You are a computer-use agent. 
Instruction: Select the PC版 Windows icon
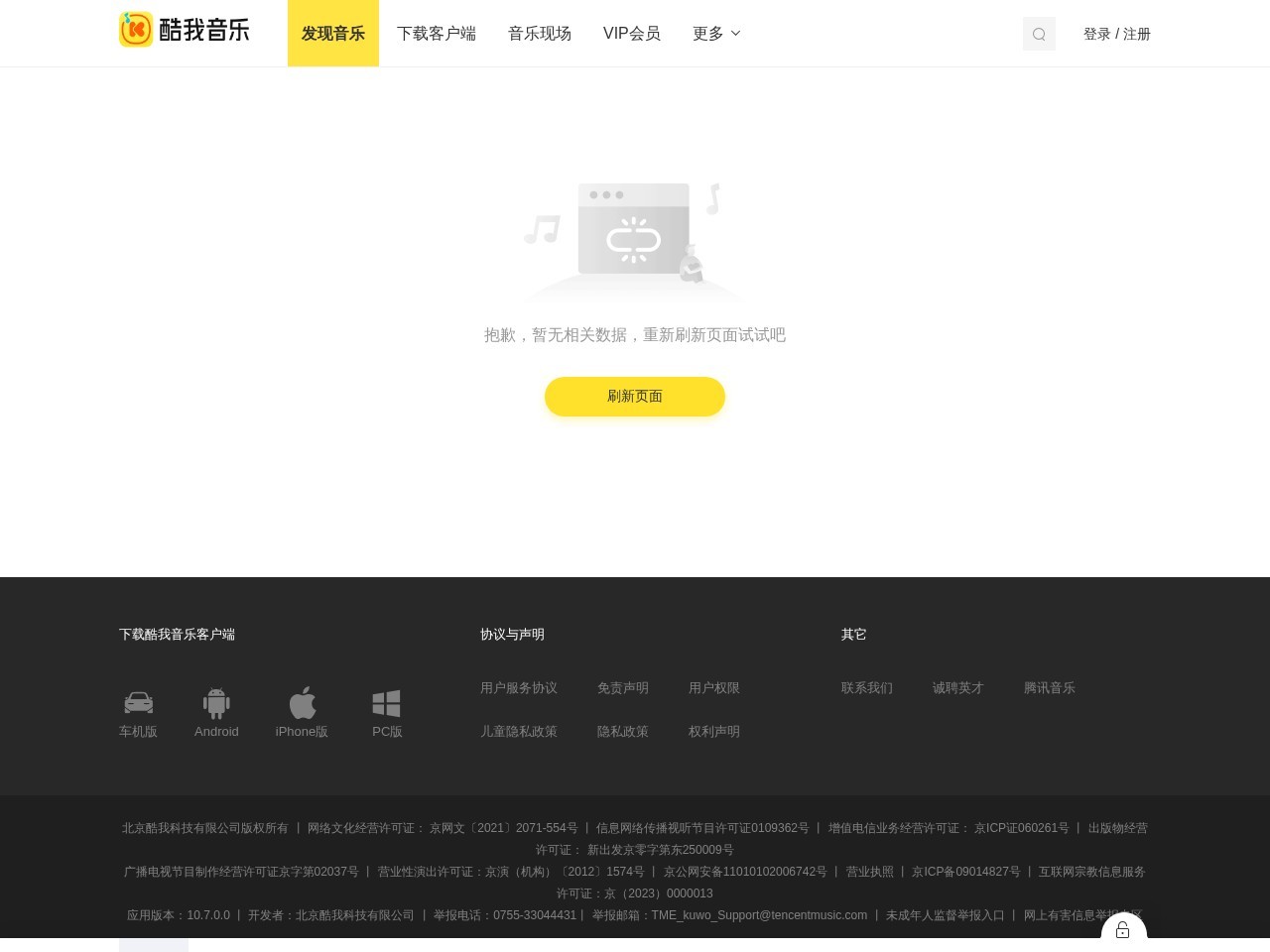[386, 702]
